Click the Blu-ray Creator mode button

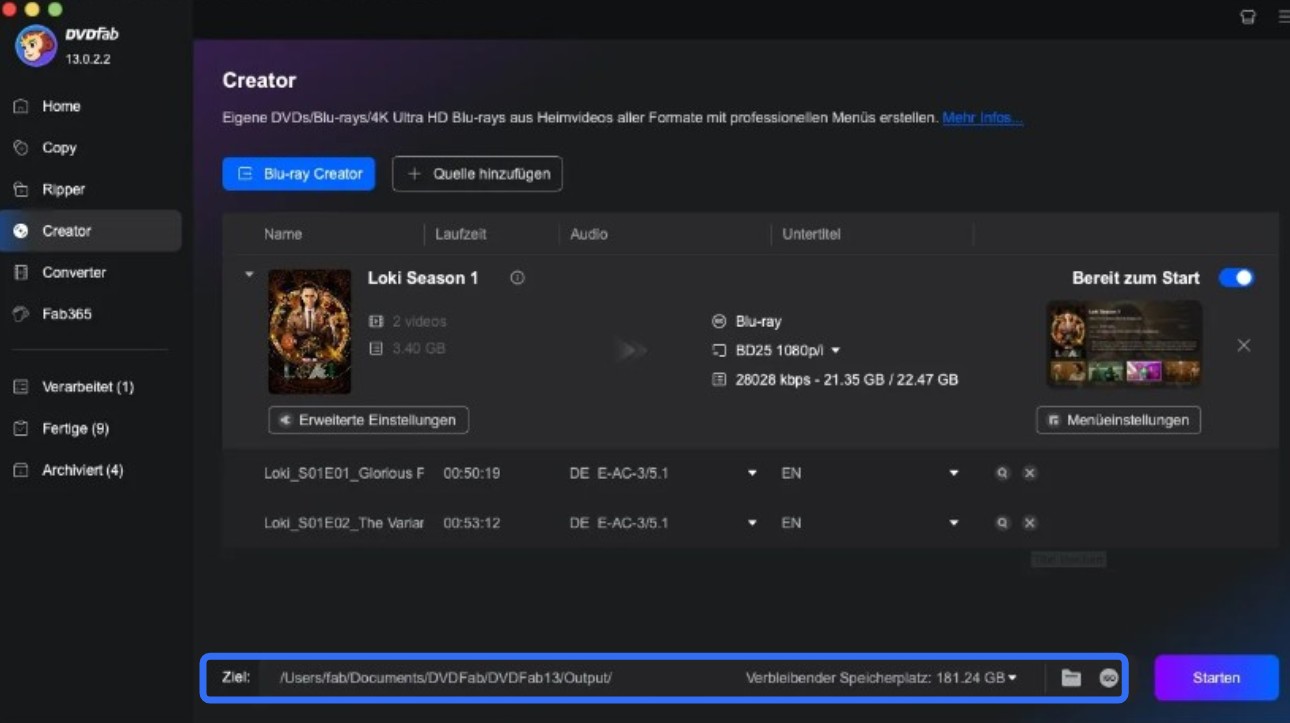click(x=299, y=174)
